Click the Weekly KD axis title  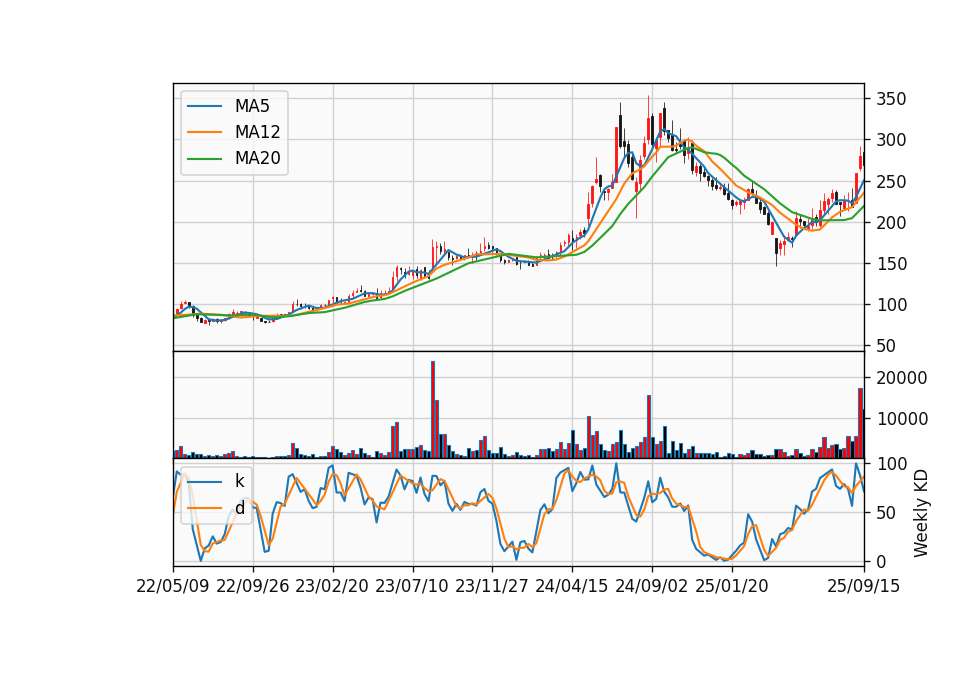coord(921,513)
